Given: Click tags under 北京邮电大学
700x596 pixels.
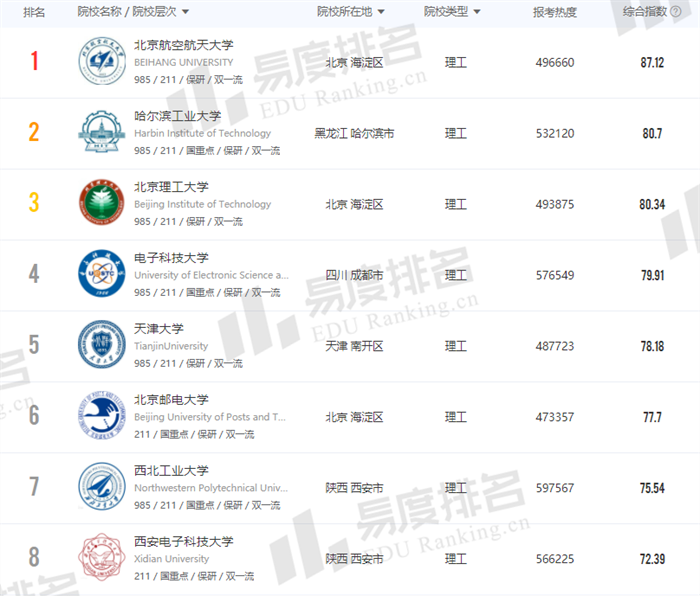Looking at the screenshot, I should coord(194,434).
